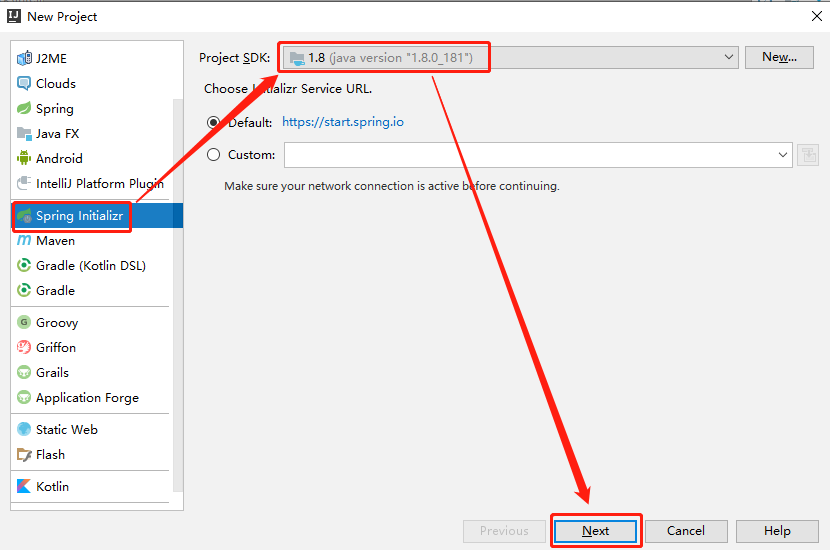Click the Project SDK label

[x=234, y=58]
